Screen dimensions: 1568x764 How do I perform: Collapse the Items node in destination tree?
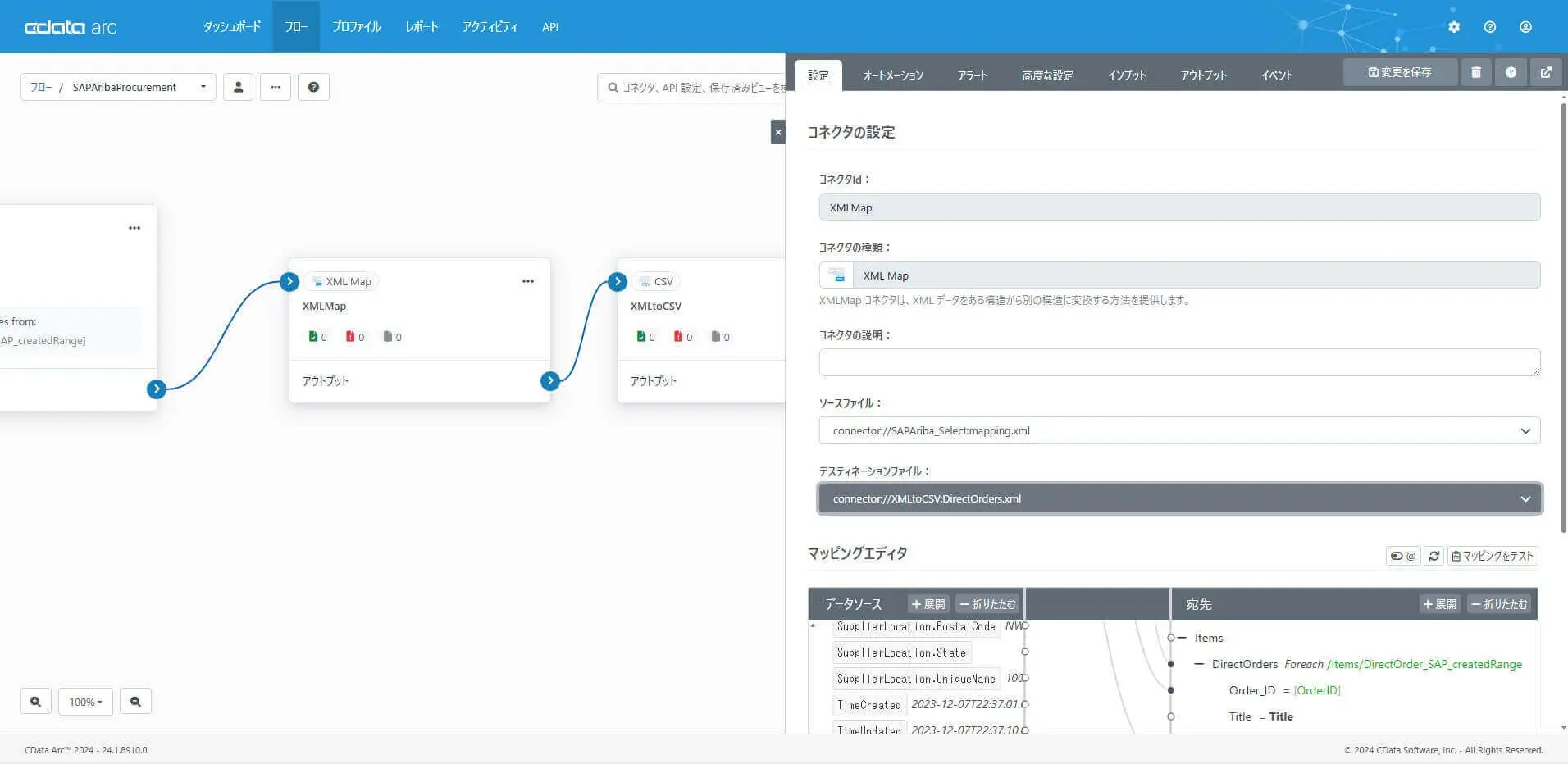point(1183,638)
